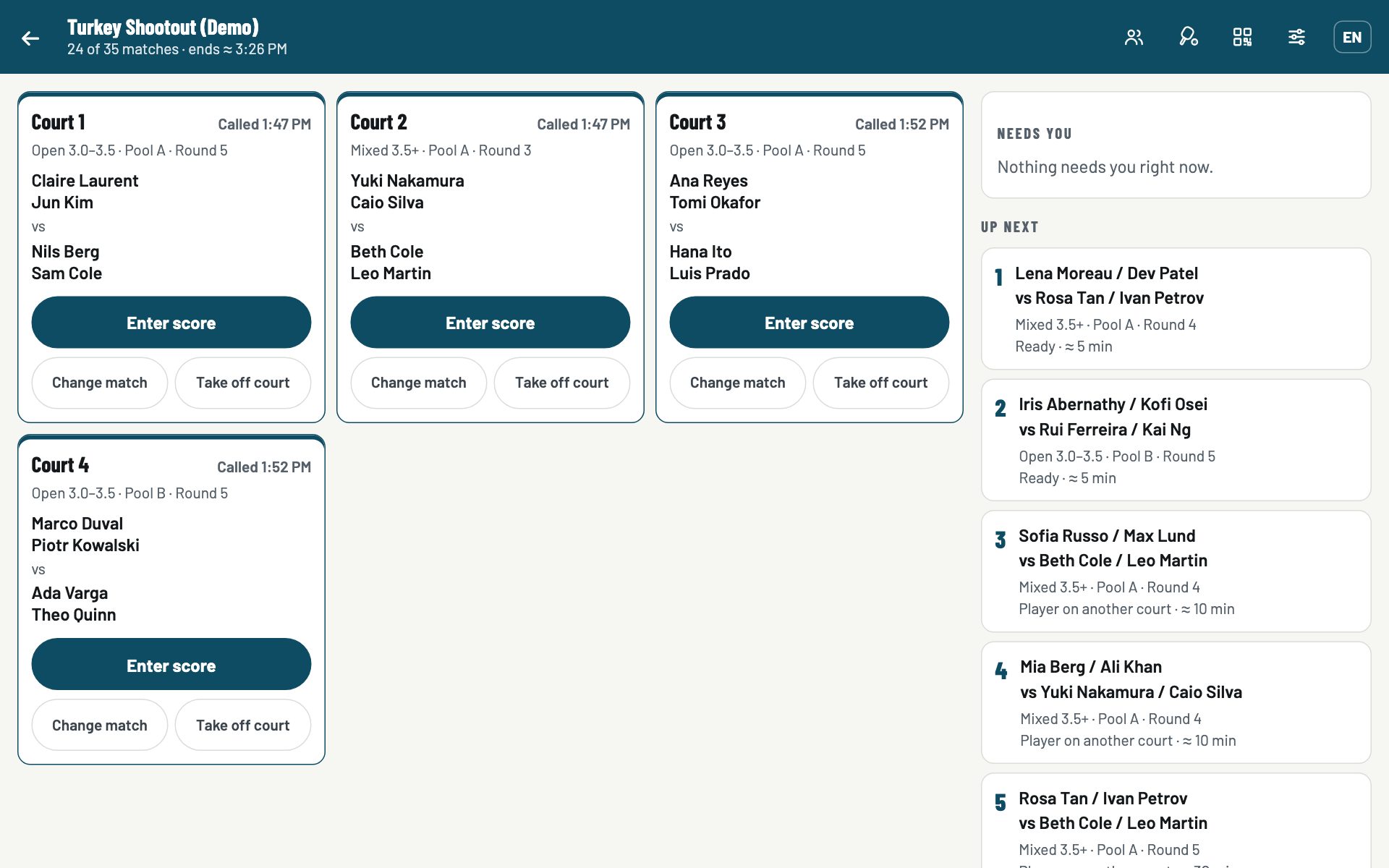The image size is (1389, 868).
Task: Change match on Court 1
Action: (100, 383)
